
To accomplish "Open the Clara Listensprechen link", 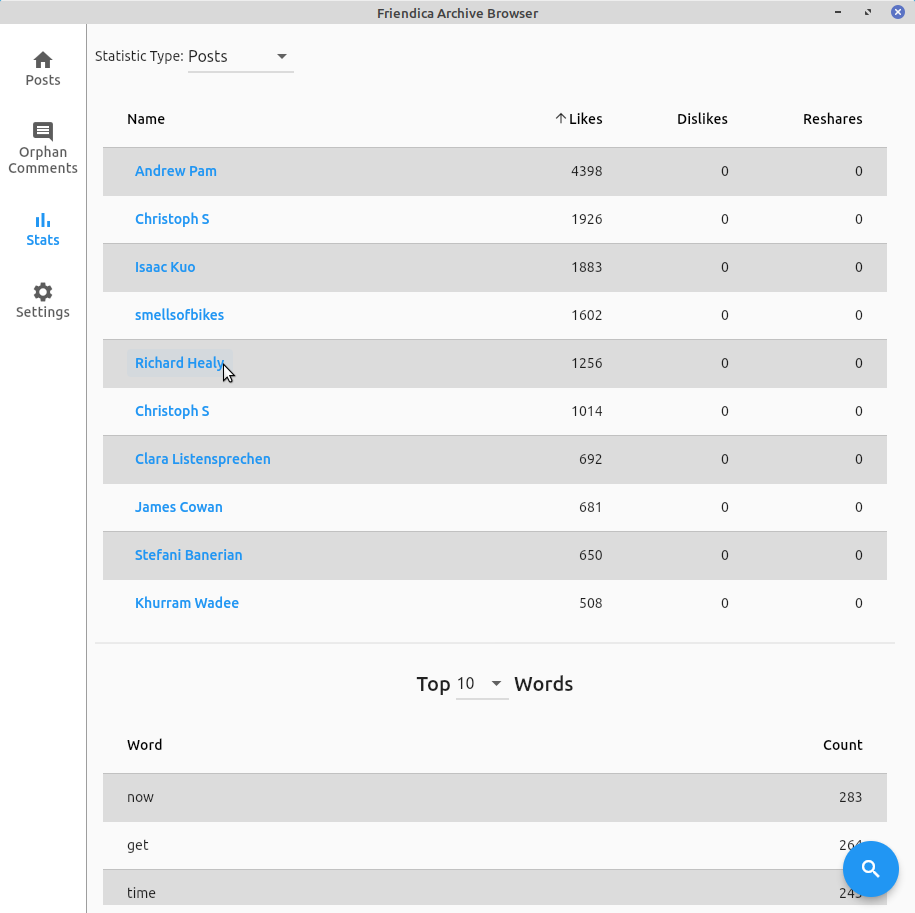I will coord(202,459).
